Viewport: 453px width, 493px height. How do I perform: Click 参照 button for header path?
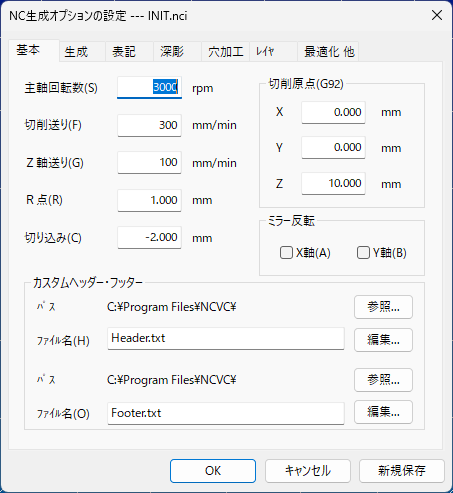click(383, 307)
